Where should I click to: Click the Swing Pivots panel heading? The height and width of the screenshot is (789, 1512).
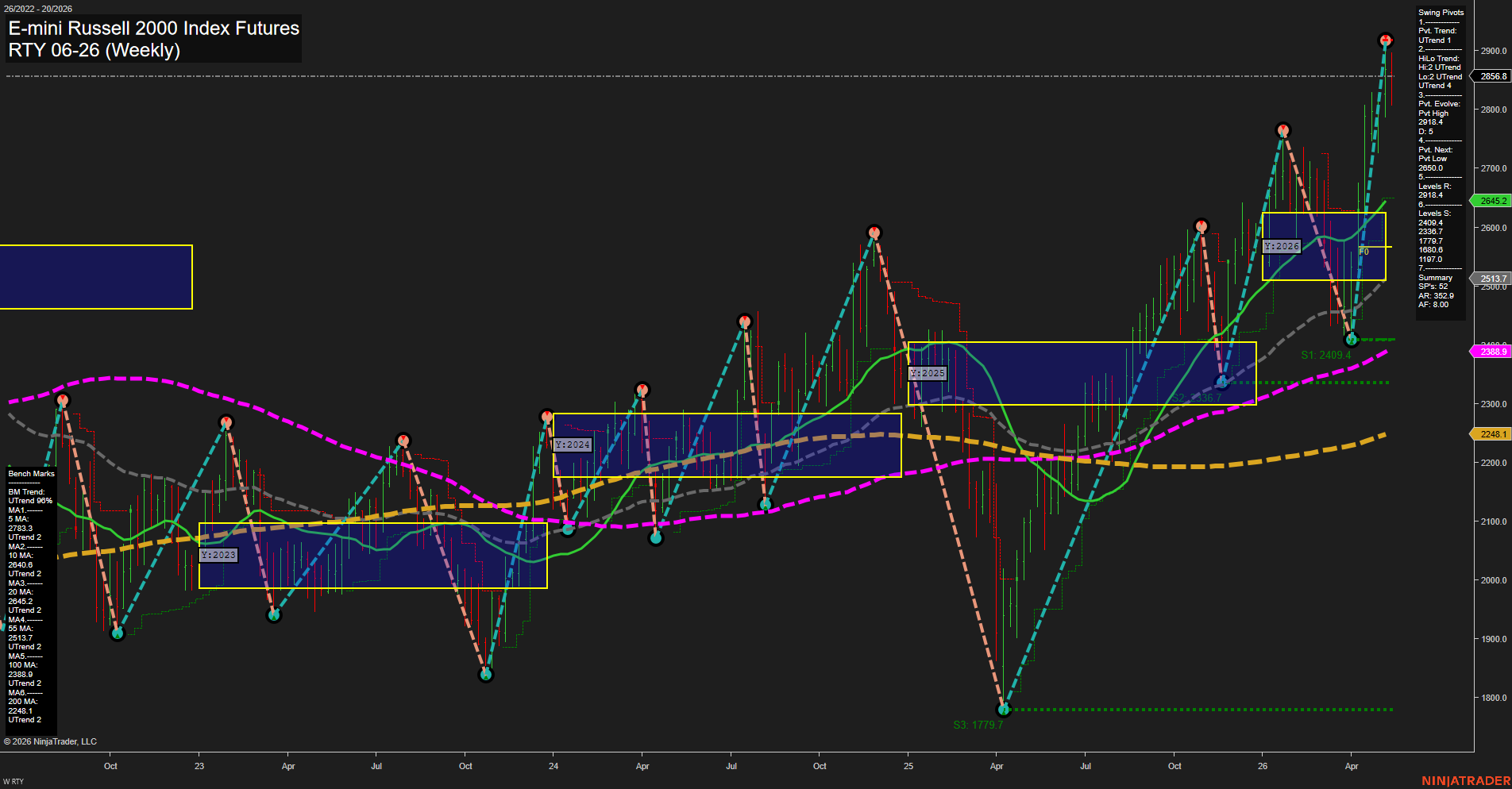tap(1441, 12)
